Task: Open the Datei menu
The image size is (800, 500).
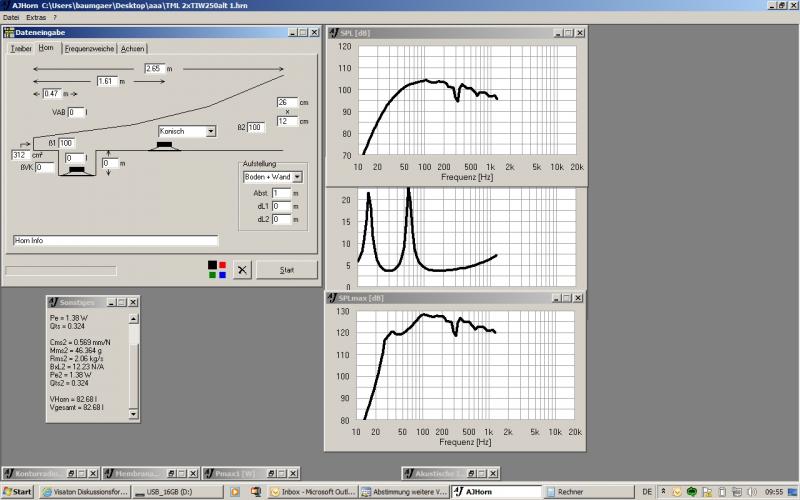Action: tap(11, 18)
